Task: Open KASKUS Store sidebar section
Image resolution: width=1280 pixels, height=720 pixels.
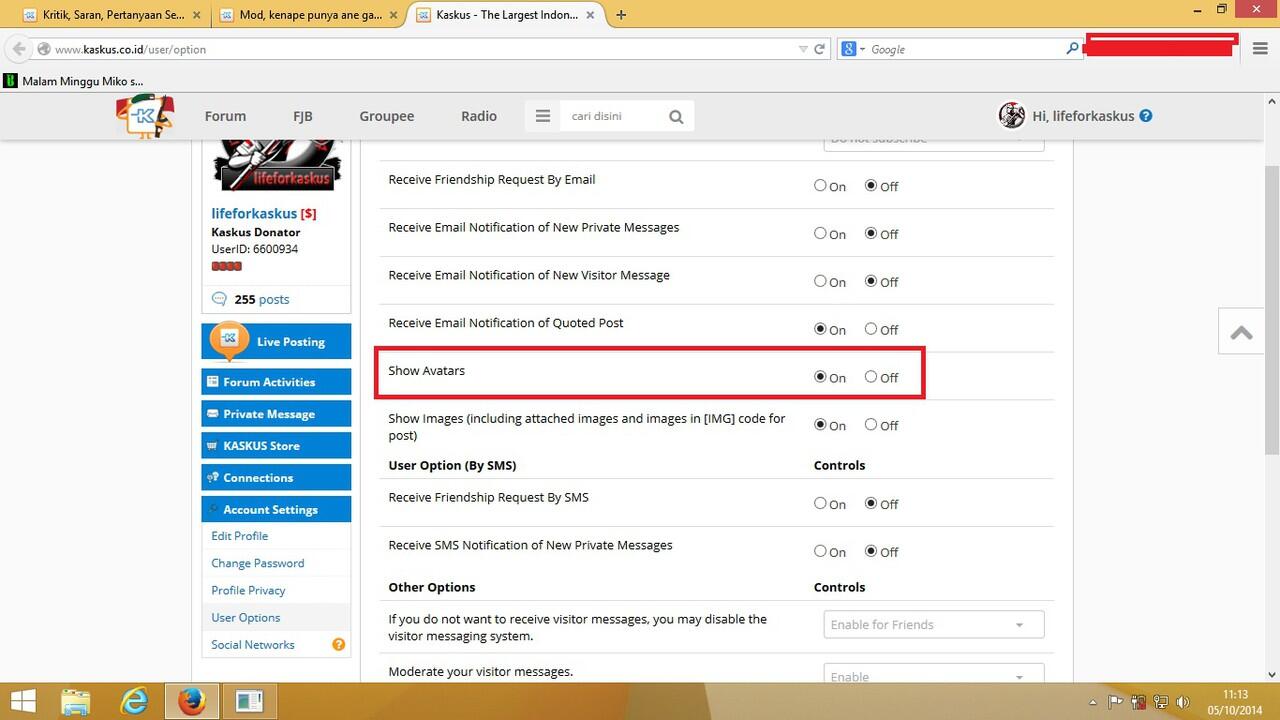Action: click(276, 446)
